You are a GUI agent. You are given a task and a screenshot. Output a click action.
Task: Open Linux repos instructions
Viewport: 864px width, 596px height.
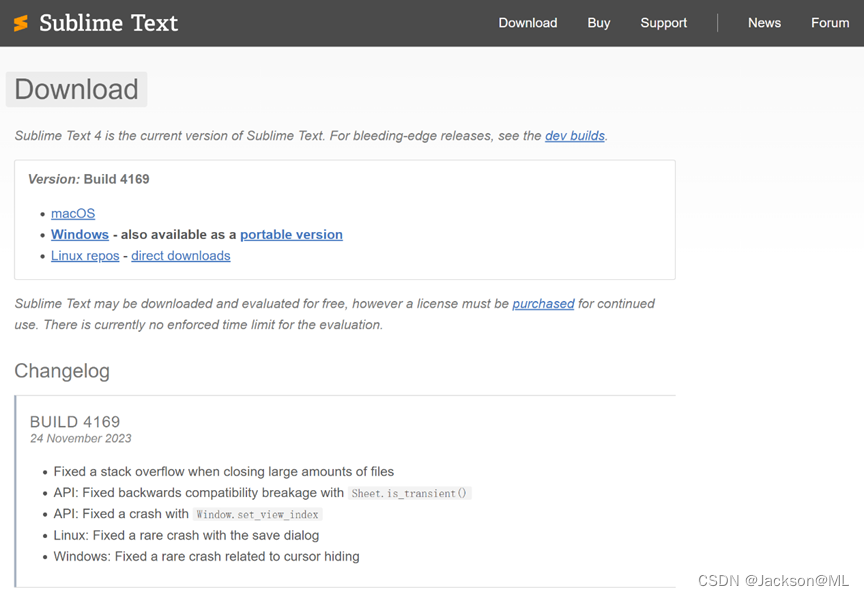tap(85, 256)
